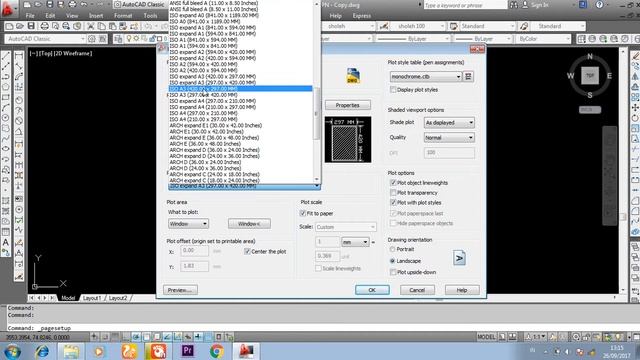Select Landscape drawing orientation
Image resolution: width=640 pixels, height=360 pixels.
pyautogui.click(x=392, y=260)
